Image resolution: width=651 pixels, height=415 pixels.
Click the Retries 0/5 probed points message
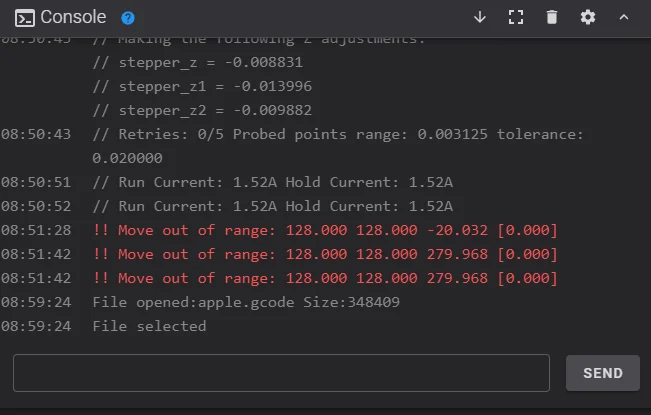(338, 134)
